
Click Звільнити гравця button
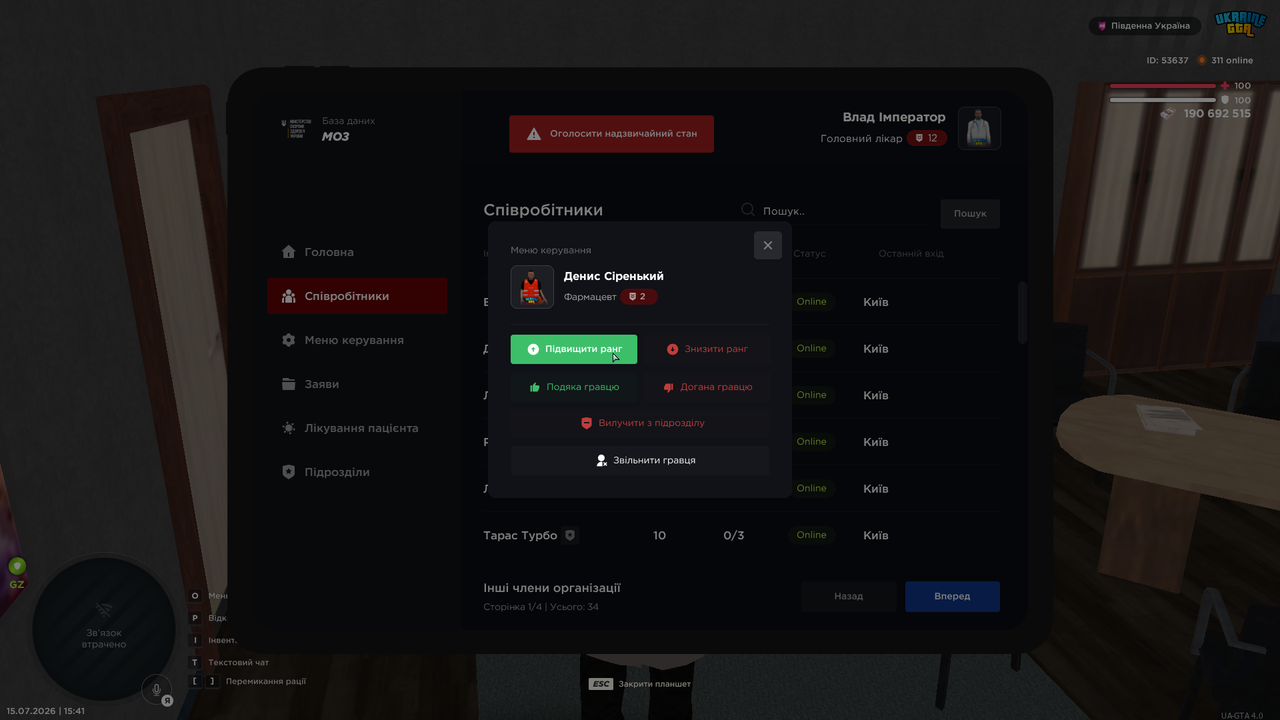coord(640,460)
